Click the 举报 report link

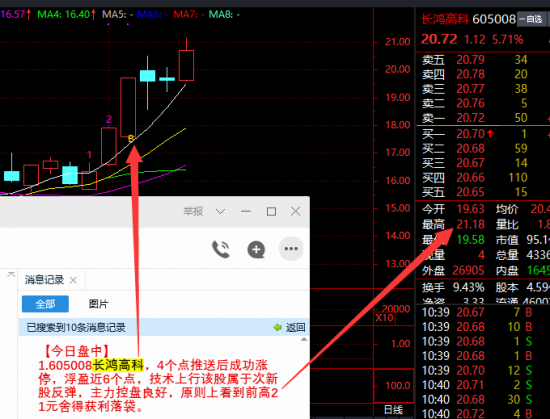tap(193, 211)
